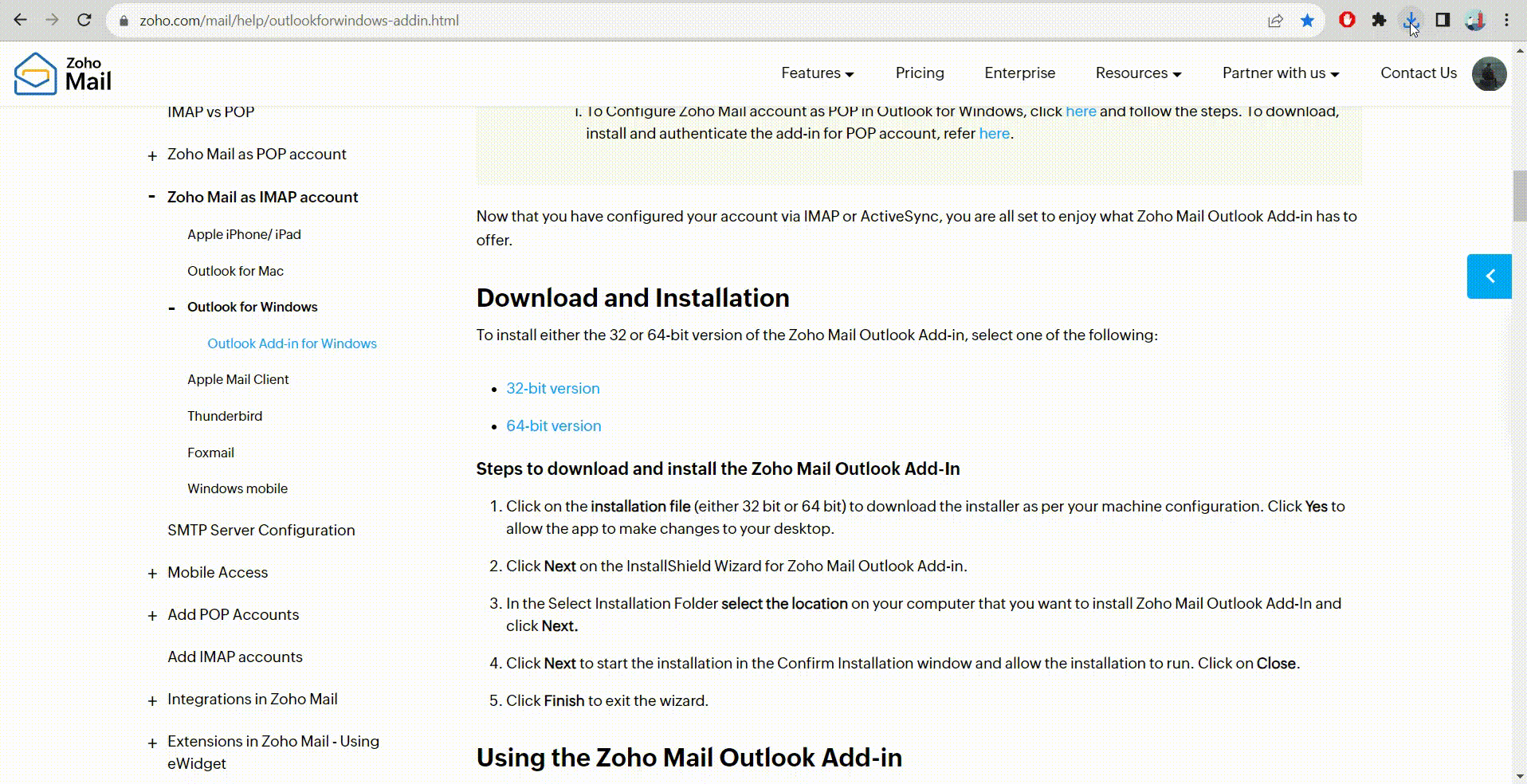This screenshot has height=784, width=1527.
Task: Expand the blue side panel arrow
Action: click(x=1489, y=276)
